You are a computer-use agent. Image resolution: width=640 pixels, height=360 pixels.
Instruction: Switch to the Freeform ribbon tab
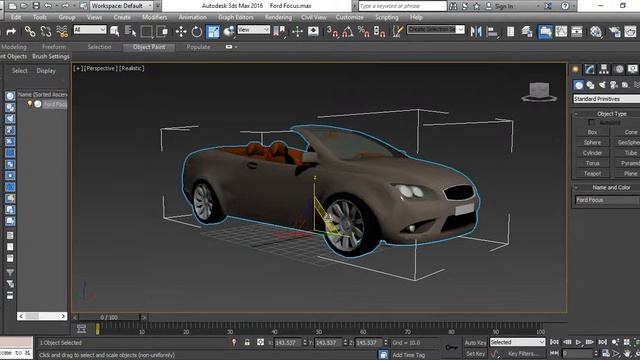pyautogui.click(x=54, y=47)
